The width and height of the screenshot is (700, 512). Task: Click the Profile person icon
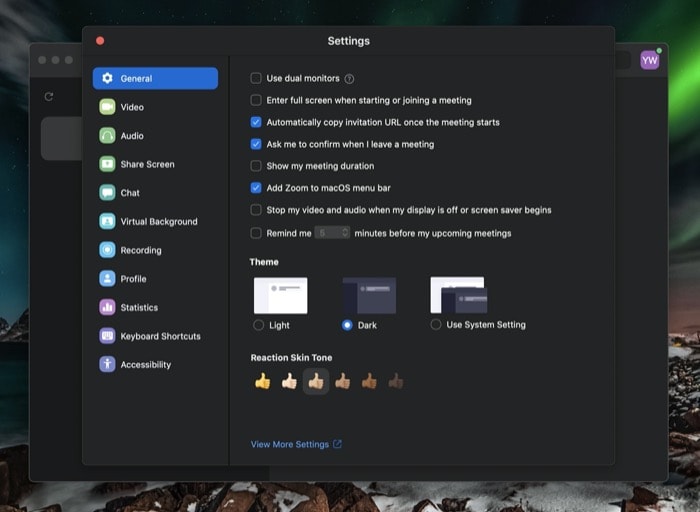[x=107, y=279]
